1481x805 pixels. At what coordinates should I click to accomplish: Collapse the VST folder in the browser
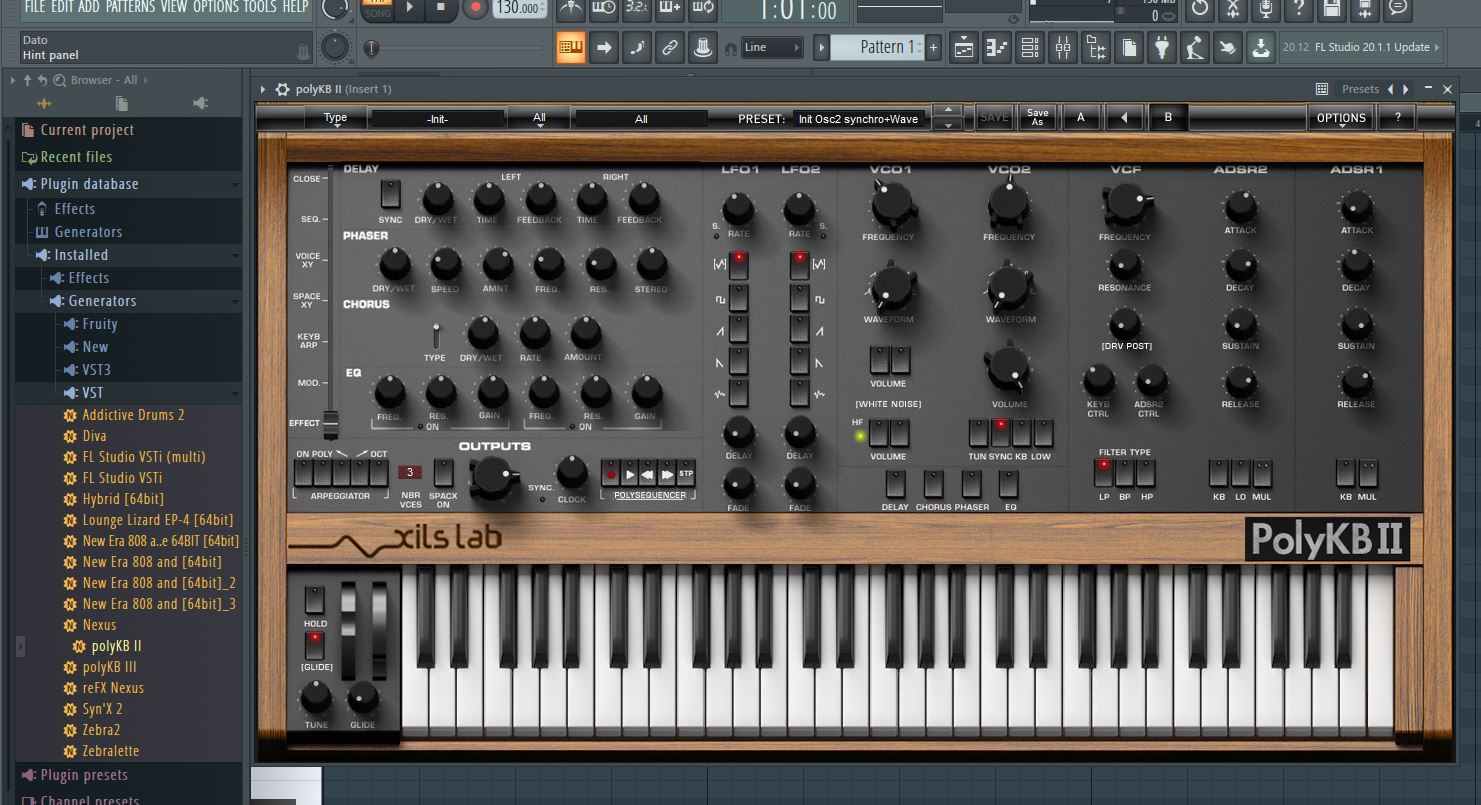click(235, 394)
